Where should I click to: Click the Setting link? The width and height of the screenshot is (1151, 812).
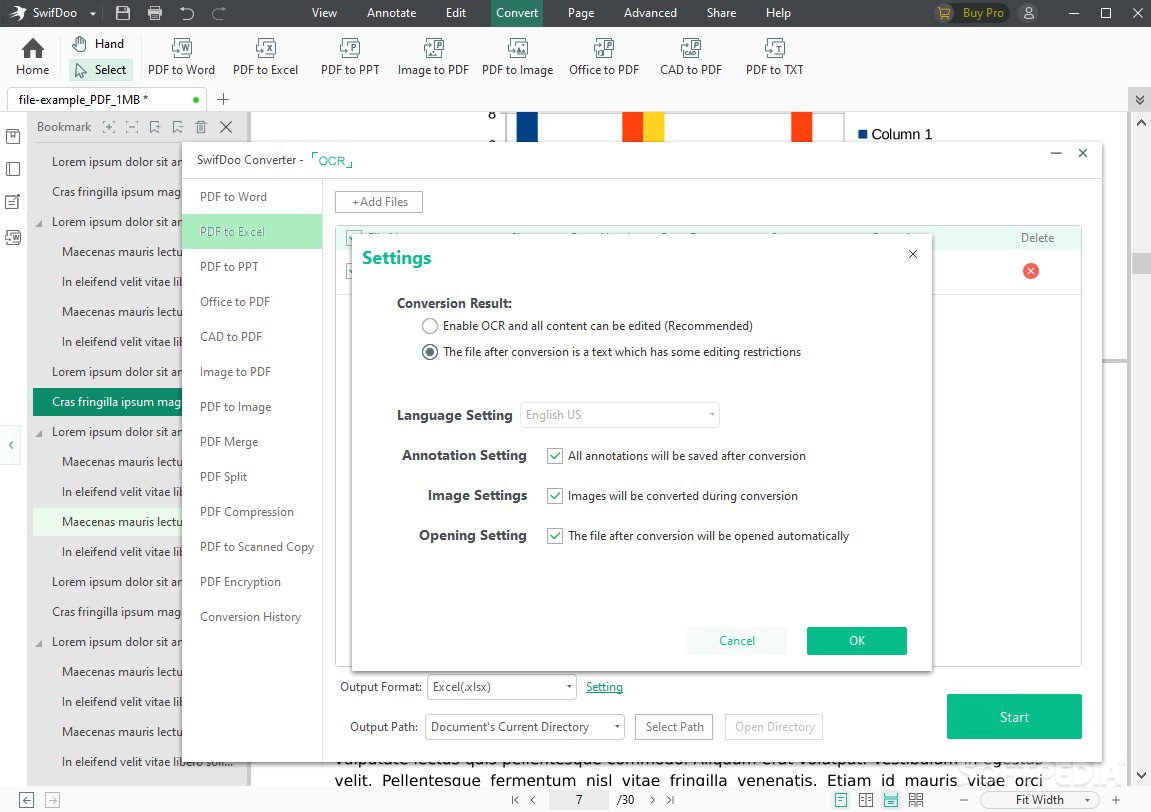coord(604,687)
